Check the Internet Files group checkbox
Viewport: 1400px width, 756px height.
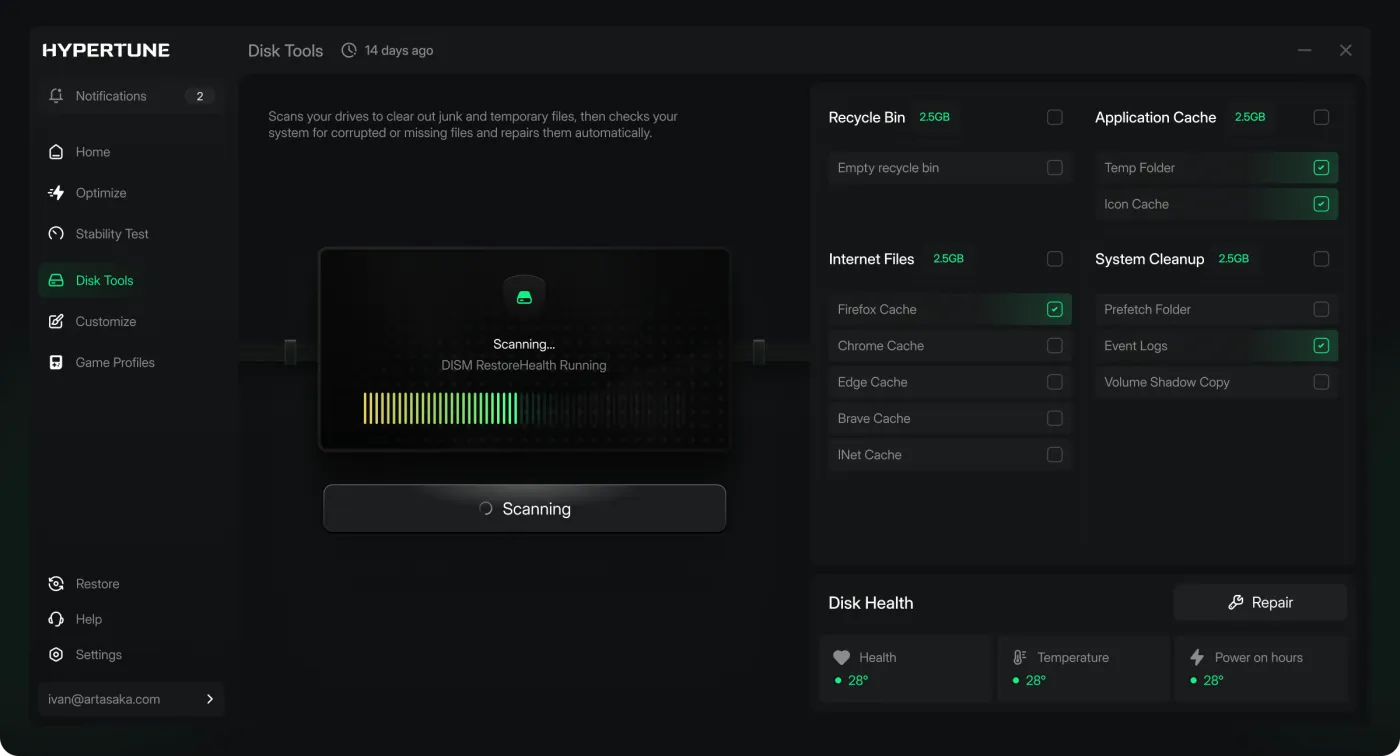(x=1055, y=259)
